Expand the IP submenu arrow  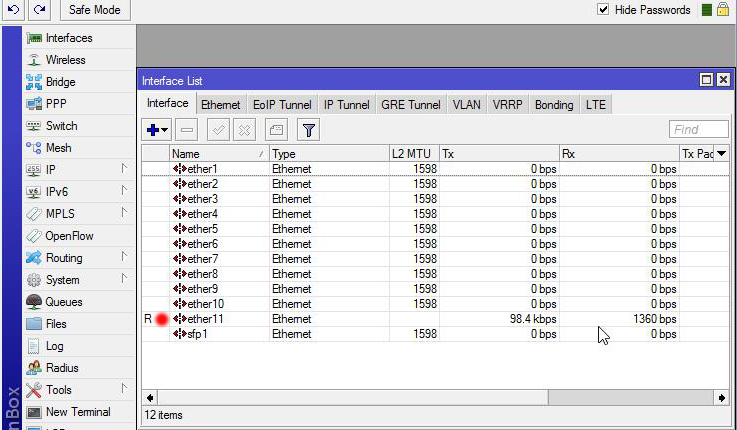point(124,168)
